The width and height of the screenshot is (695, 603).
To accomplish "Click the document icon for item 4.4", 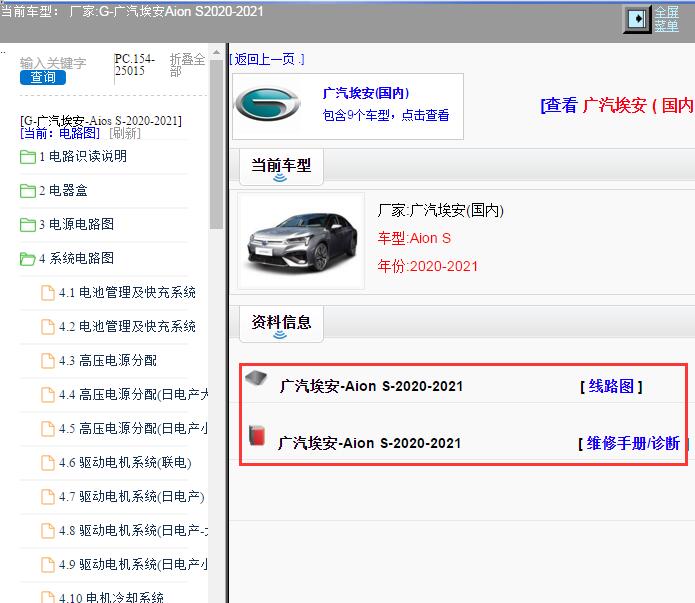I will [48, 395].
